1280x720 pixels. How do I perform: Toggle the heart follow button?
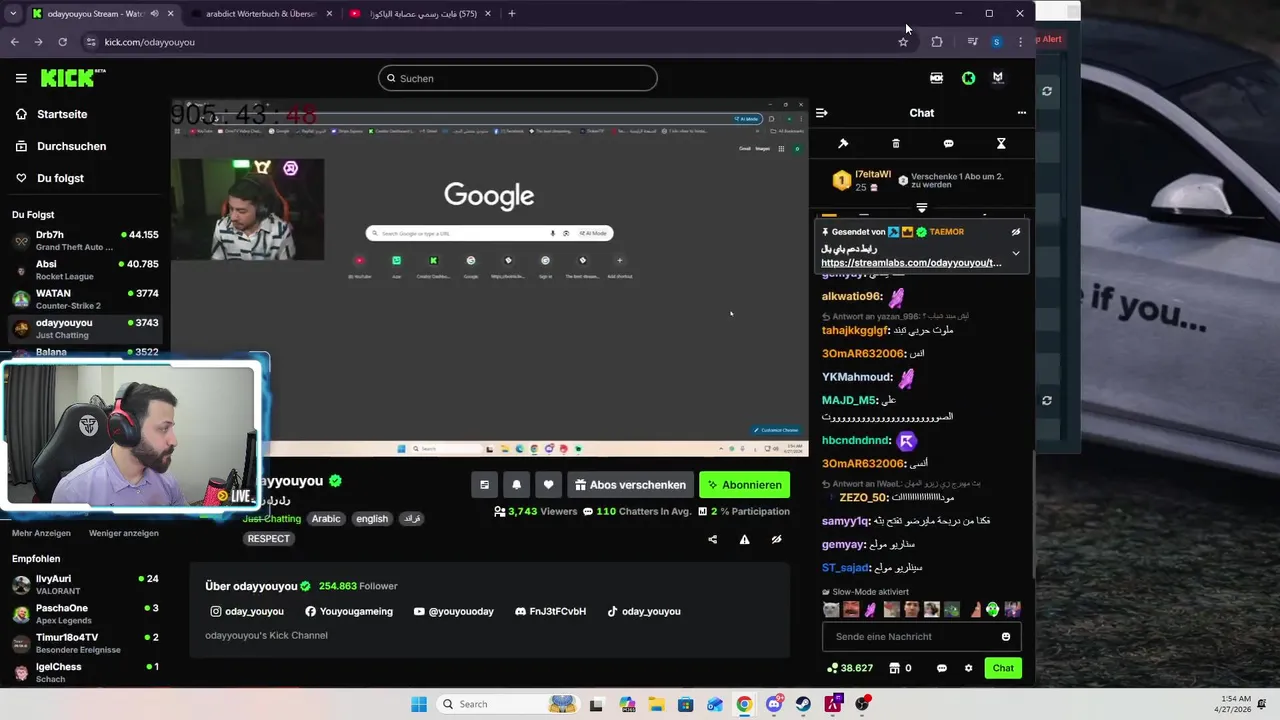548,485
